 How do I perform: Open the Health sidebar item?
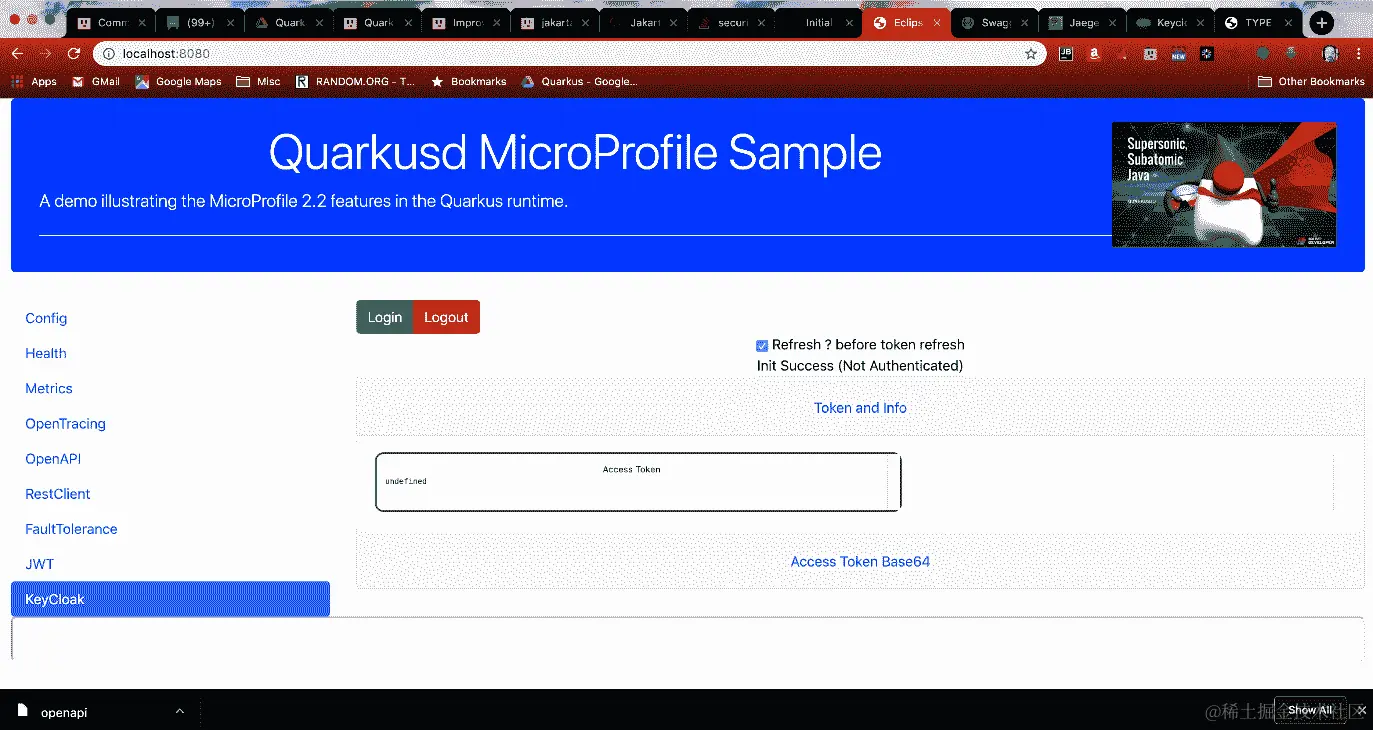46,353
